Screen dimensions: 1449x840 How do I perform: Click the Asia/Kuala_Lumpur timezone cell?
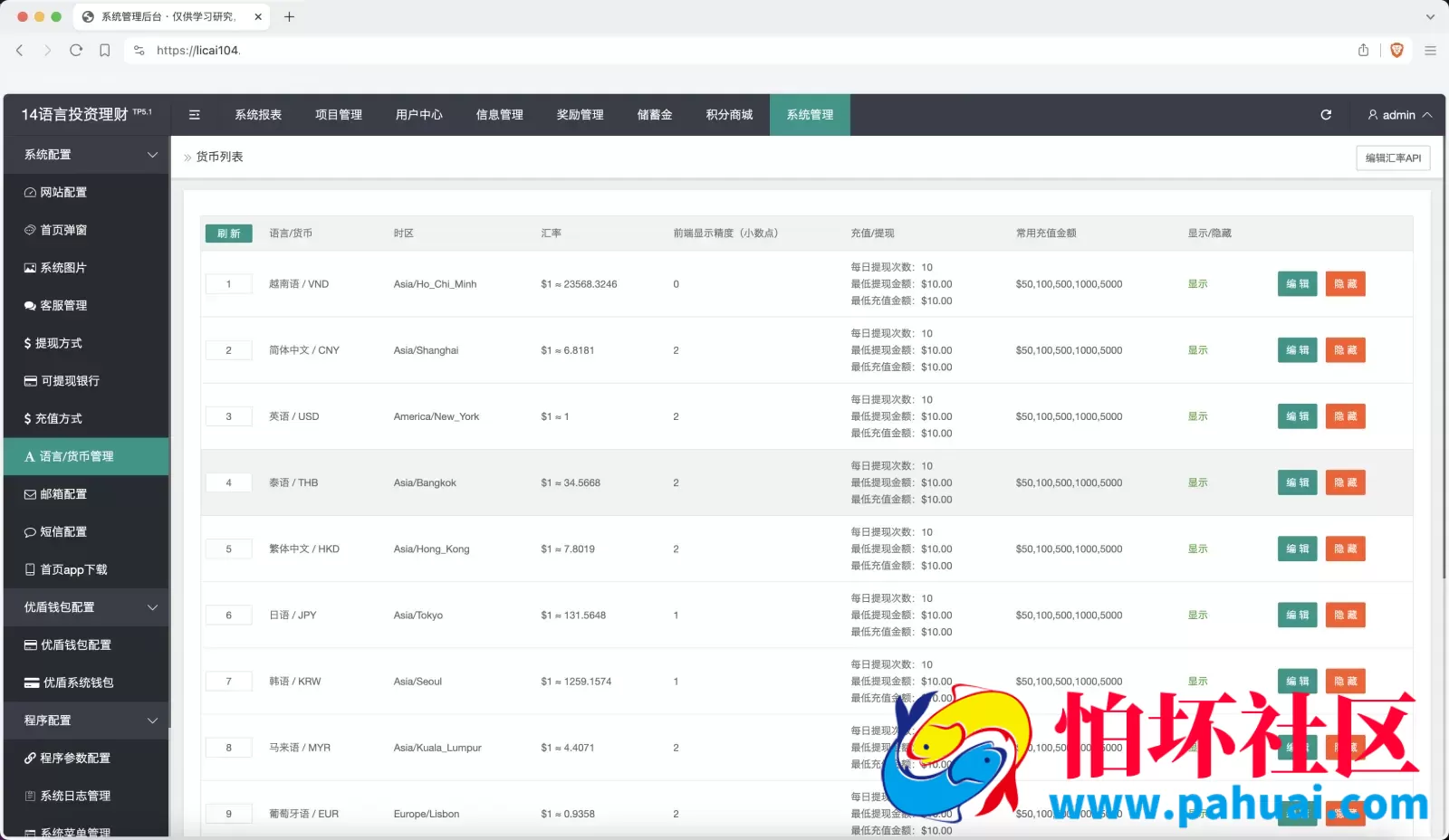[437, 748]
